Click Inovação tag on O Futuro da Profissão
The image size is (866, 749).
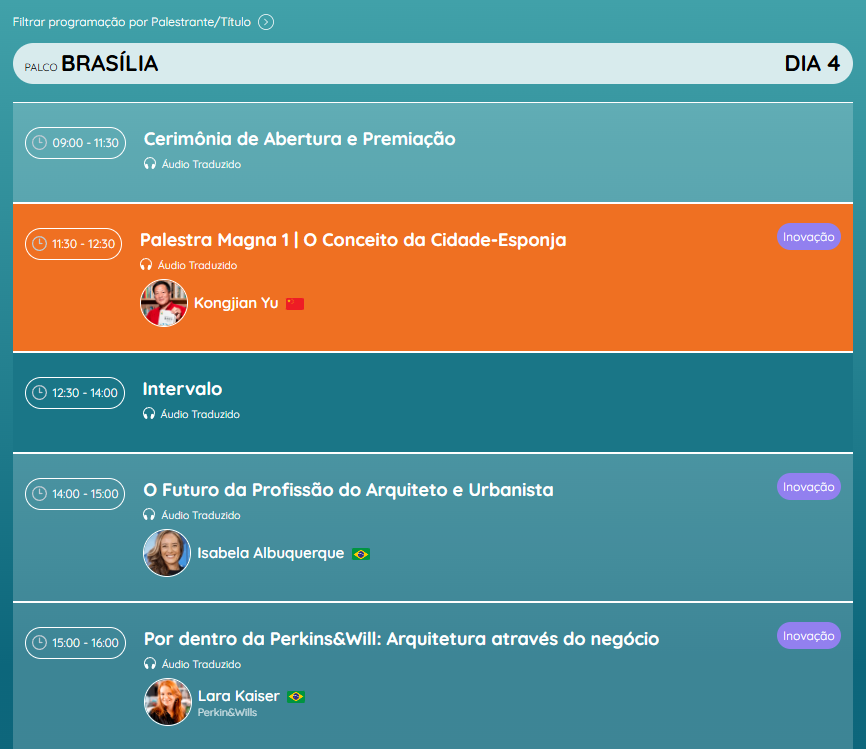pyautogui.click(x=809, y=487)
